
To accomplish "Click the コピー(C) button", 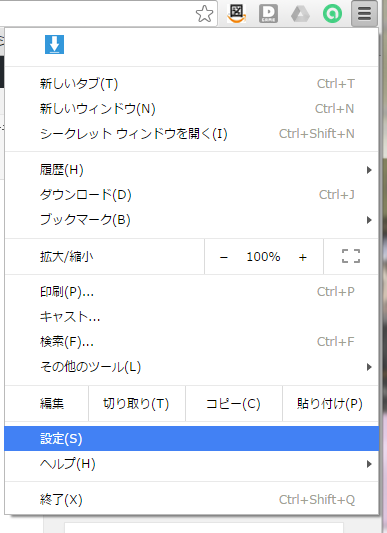I will point(234,403).
